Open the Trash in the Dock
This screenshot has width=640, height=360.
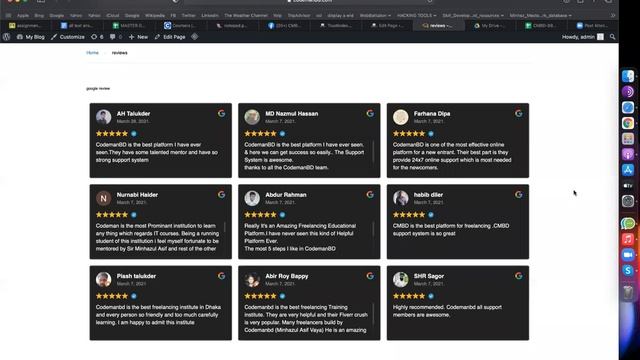tap(628, 292)
